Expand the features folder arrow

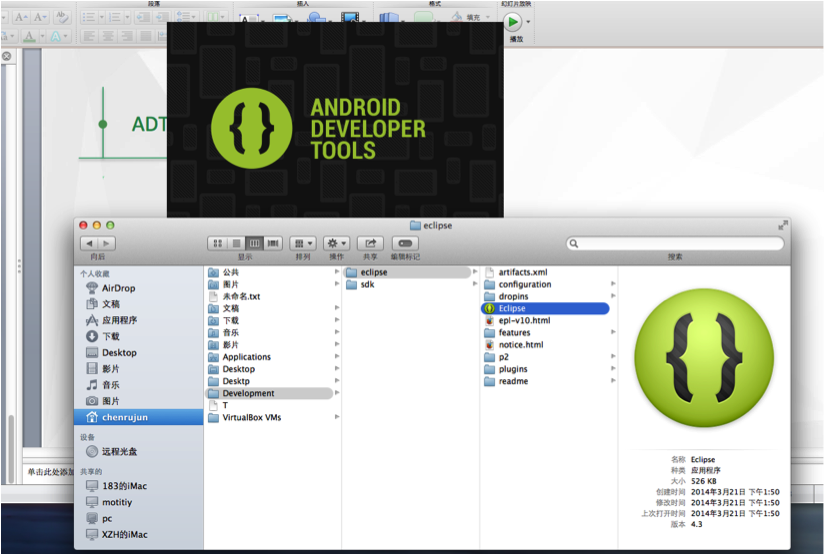(613, 333)
